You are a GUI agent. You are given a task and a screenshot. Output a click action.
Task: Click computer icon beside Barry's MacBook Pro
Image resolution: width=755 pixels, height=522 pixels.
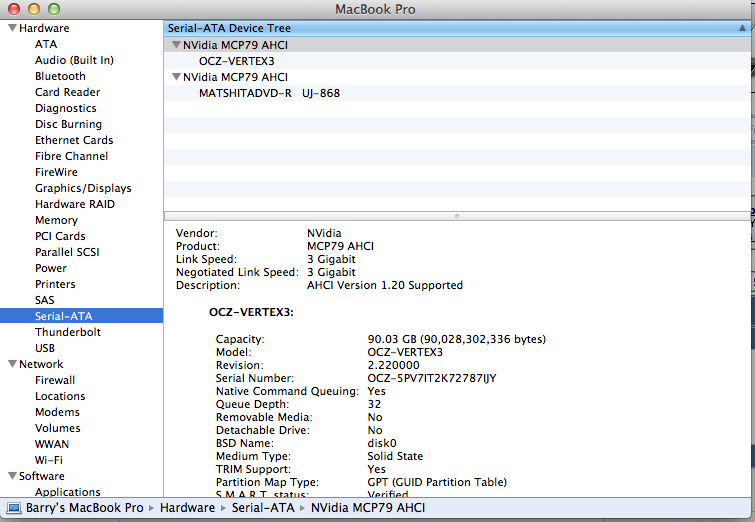(x=14, y=508)
